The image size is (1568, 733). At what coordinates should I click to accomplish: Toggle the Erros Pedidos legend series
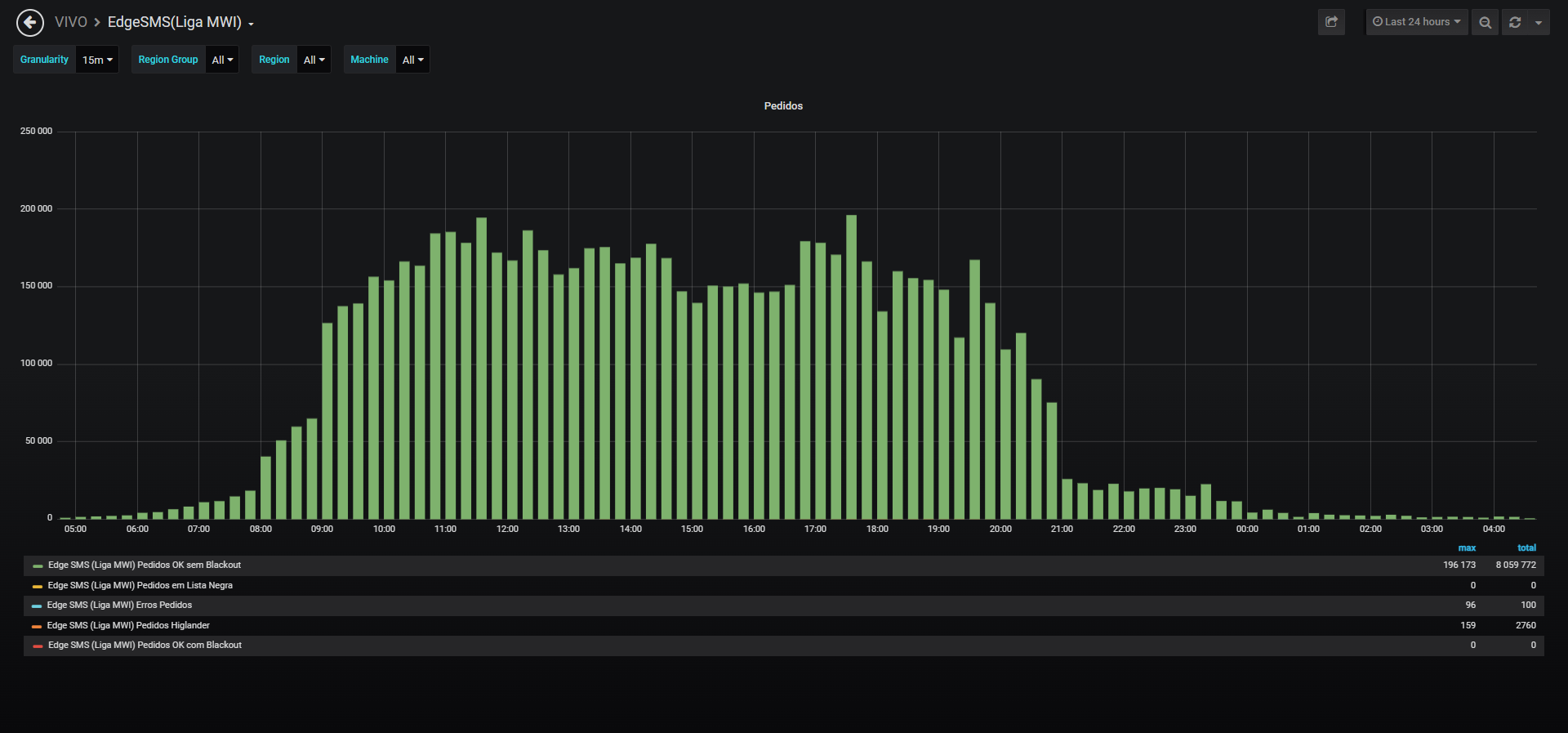[119, 606]
